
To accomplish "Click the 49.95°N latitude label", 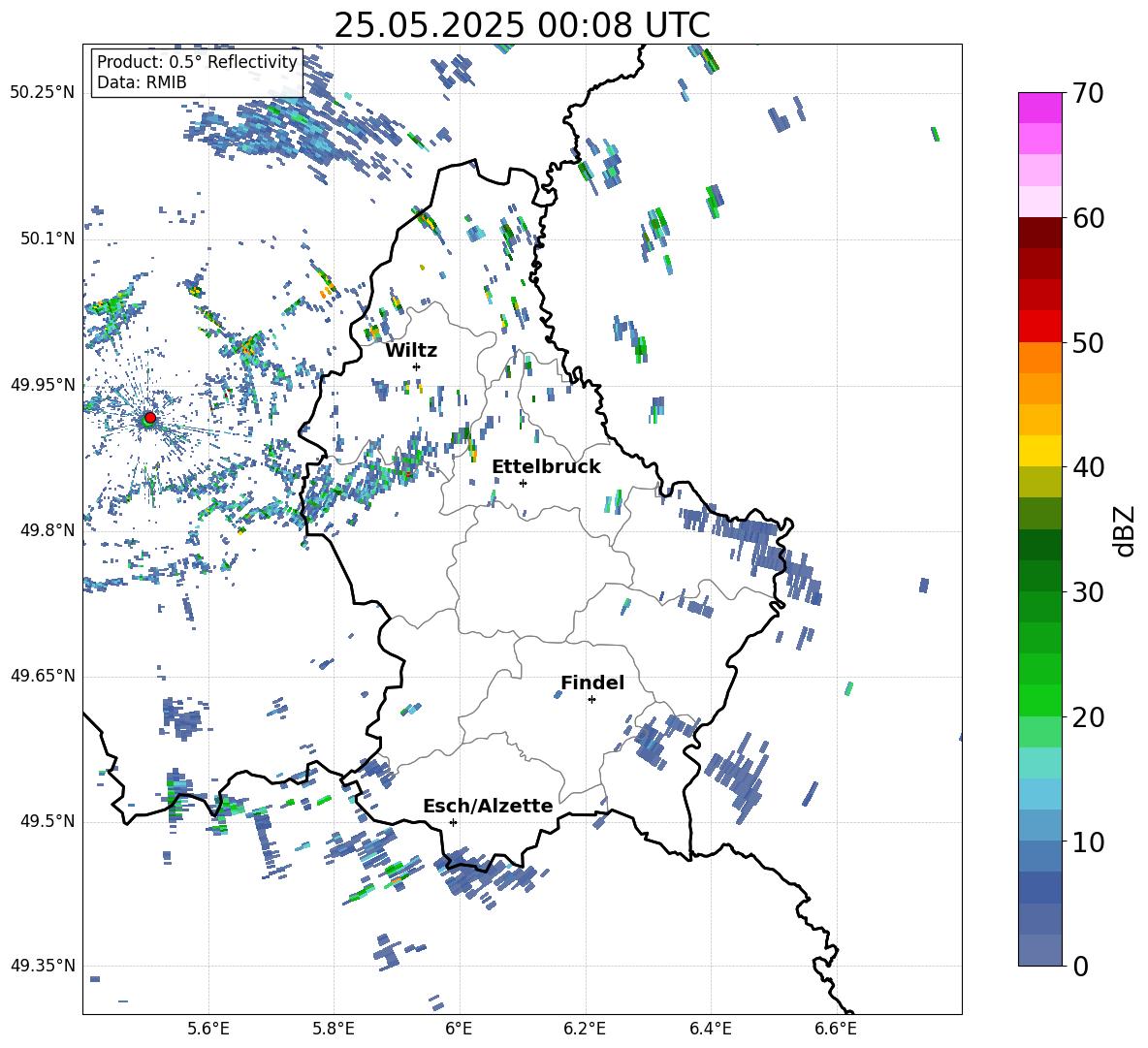I will [x=43, y=385].
